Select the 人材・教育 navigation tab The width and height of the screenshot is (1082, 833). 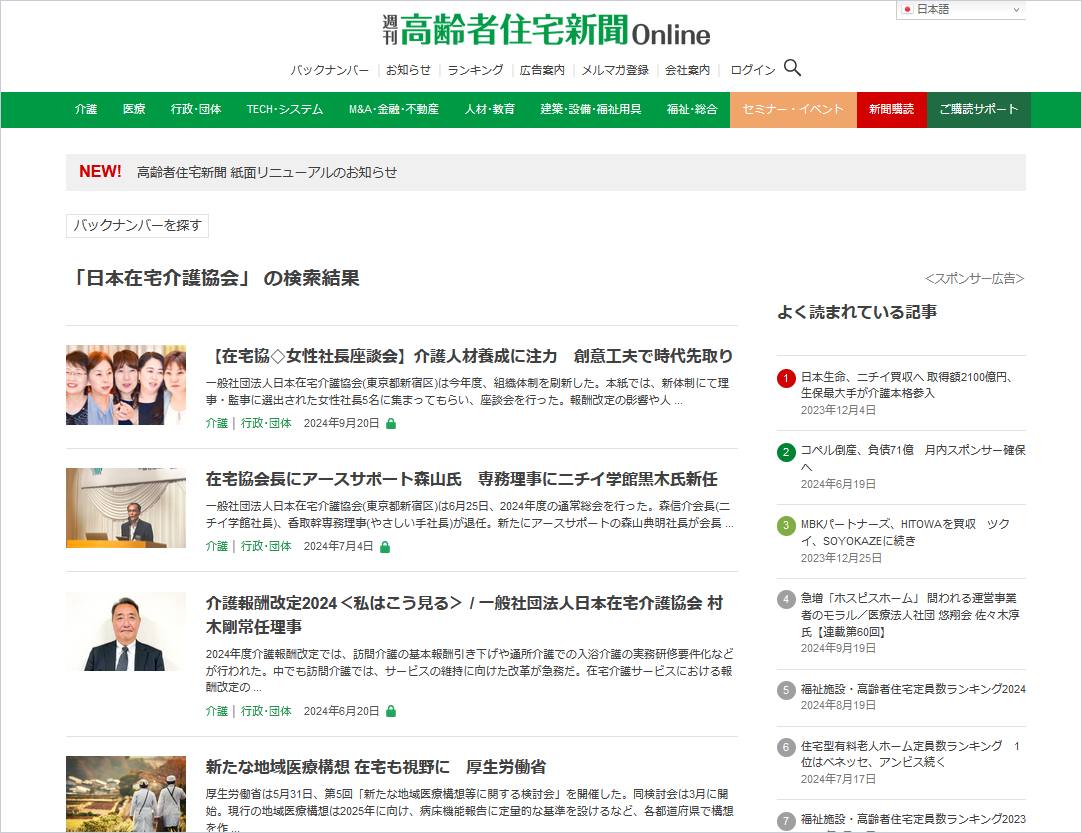[x=489, y=109]
